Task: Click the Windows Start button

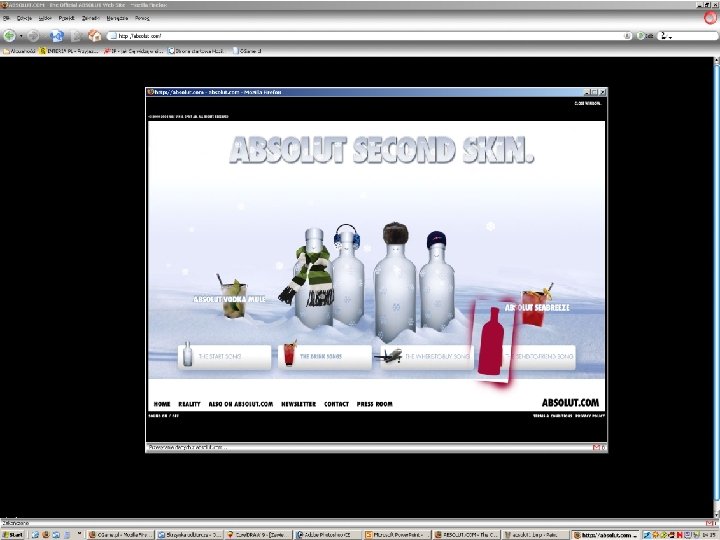Action: (13, 535)
